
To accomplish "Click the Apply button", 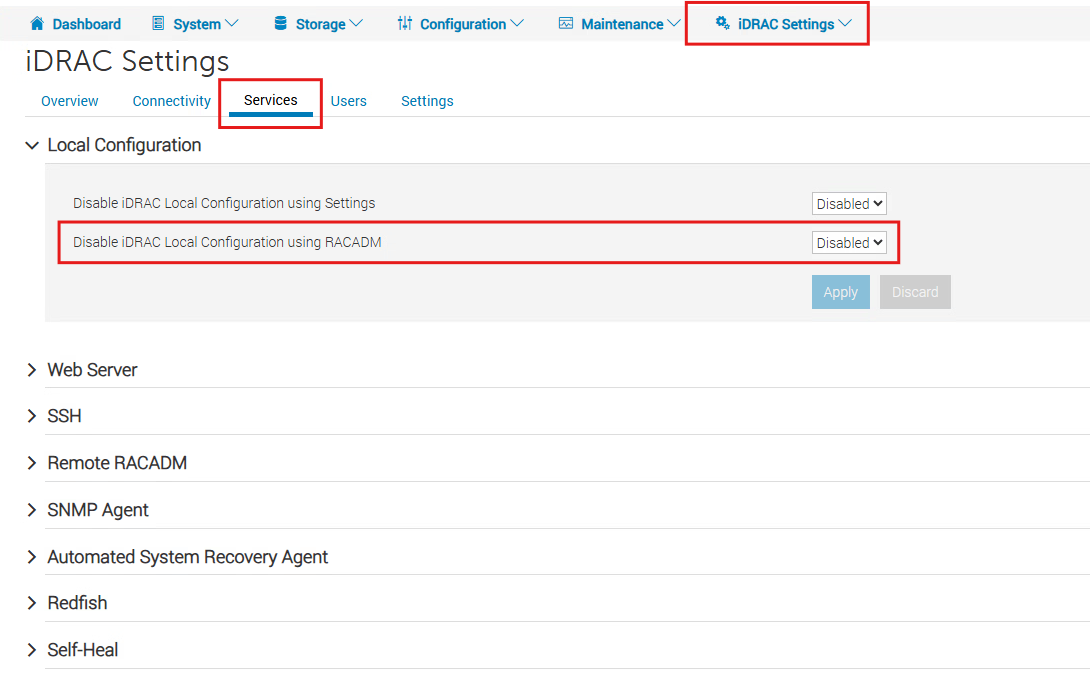I will pos(840,293).
